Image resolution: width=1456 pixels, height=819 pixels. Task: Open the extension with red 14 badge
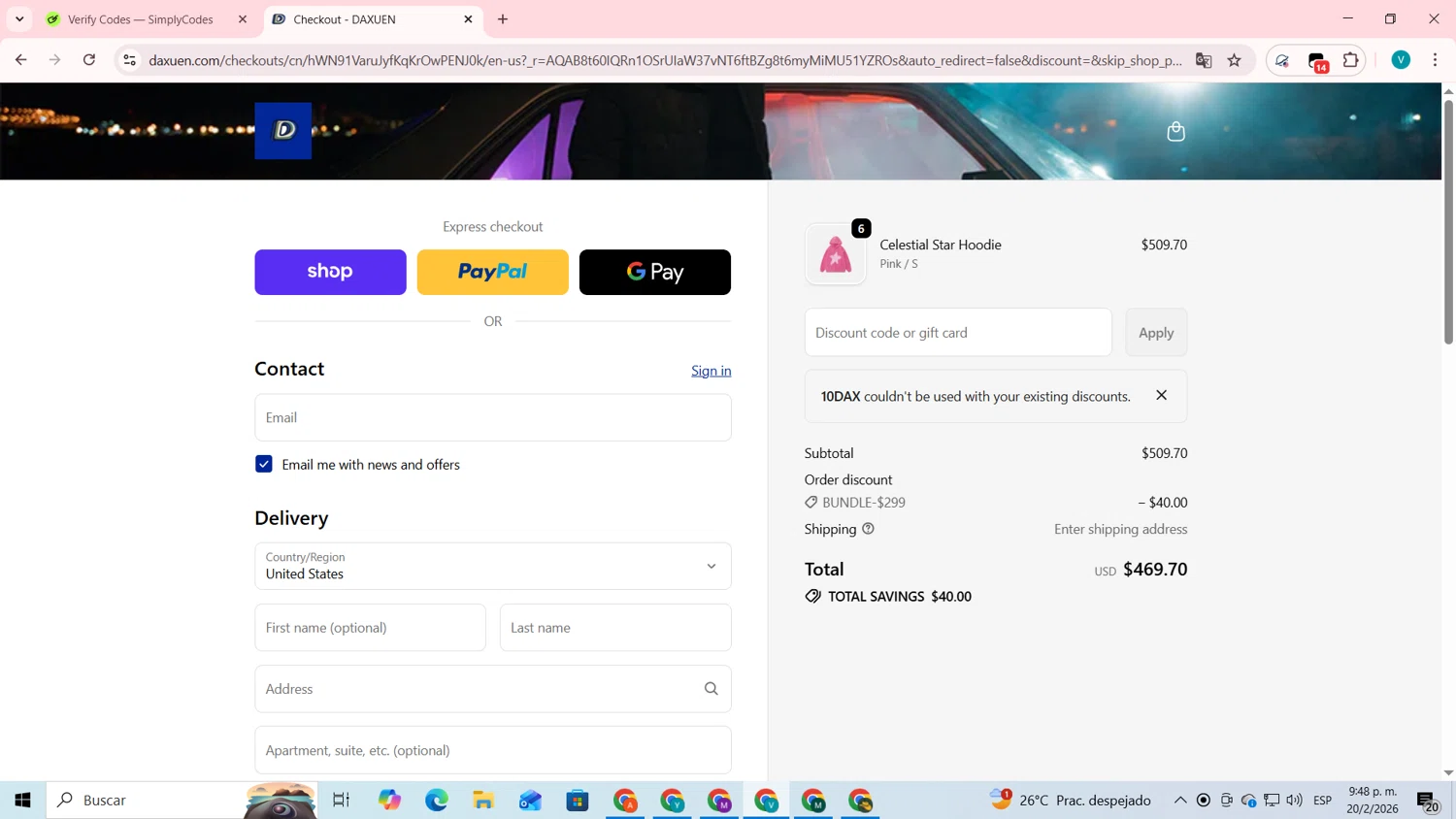pyautogui.click(x=1317, y=61)
